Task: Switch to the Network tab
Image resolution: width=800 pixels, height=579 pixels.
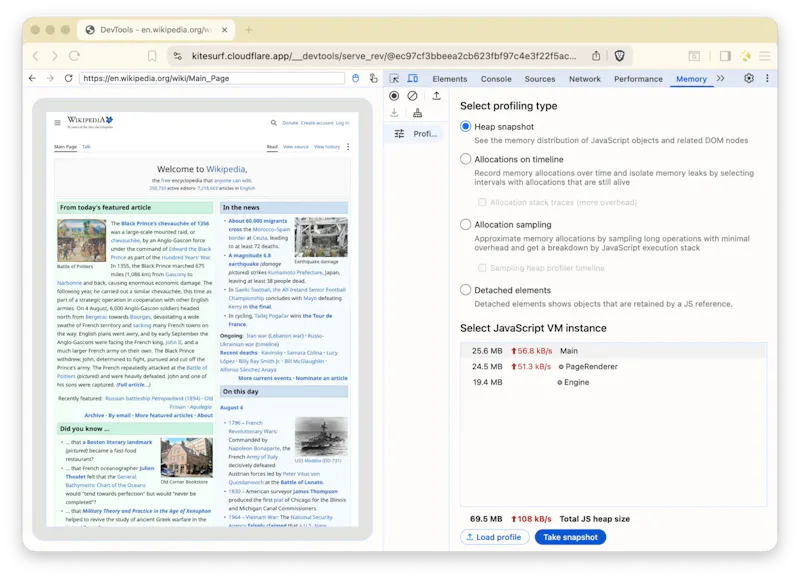Action: coord(585,79)
